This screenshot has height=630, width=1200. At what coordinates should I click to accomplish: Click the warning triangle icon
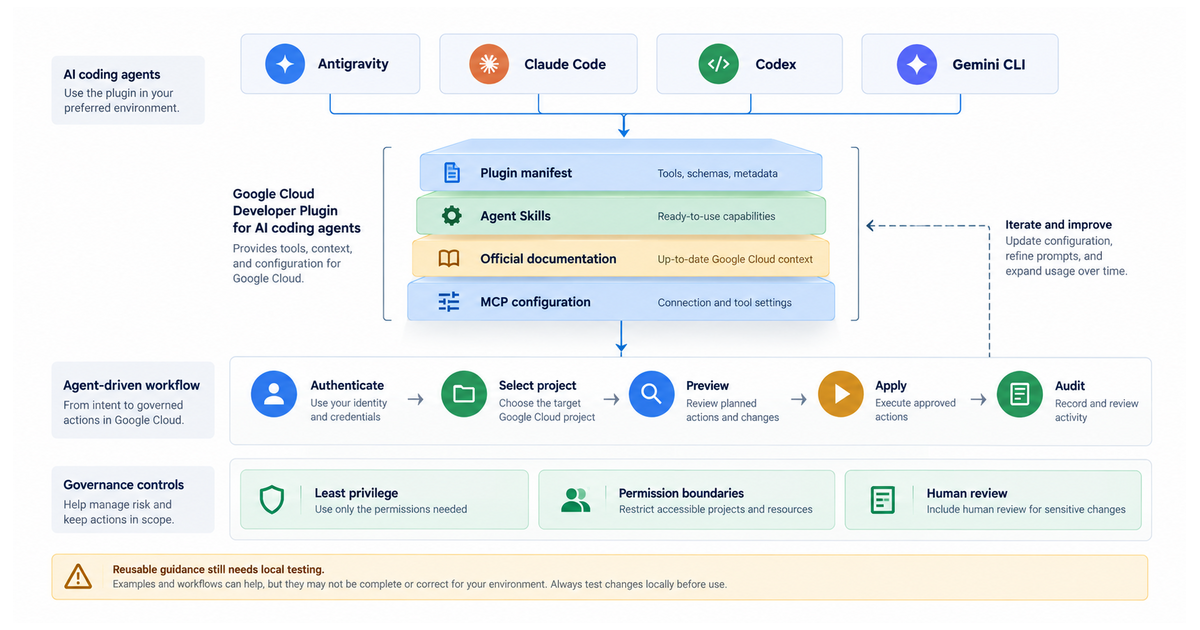[78, 577]
